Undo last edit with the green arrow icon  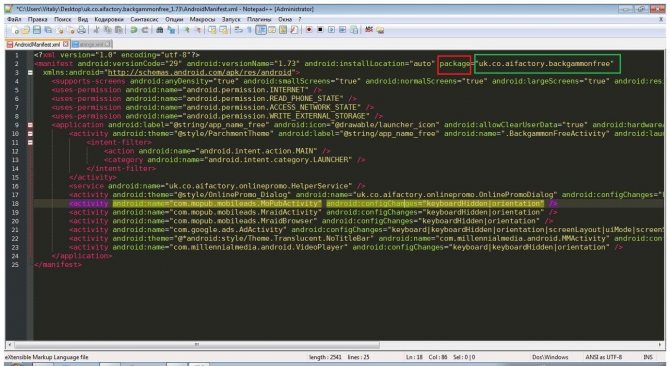[134, 30]
